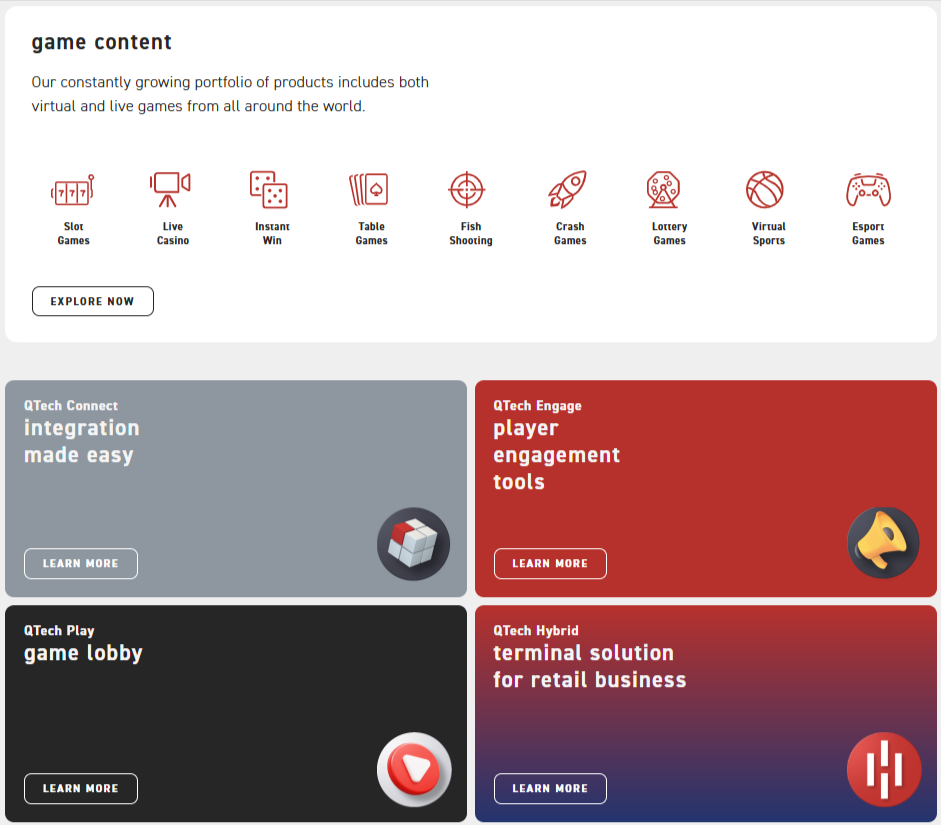Select the Instant Win dice icon
The width and height of the screenshot is (941, 825).
click(269, 189)
